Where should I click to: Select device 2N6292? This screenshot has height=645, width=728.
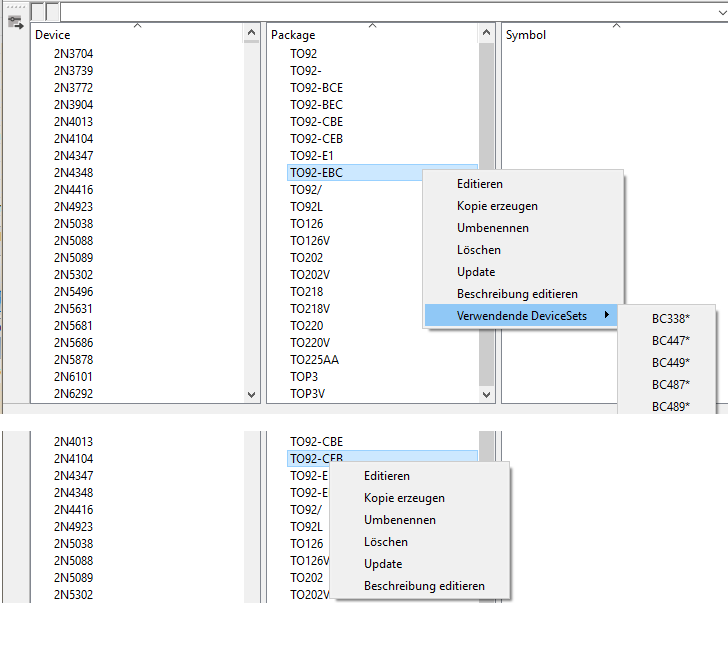click(73, 394)
